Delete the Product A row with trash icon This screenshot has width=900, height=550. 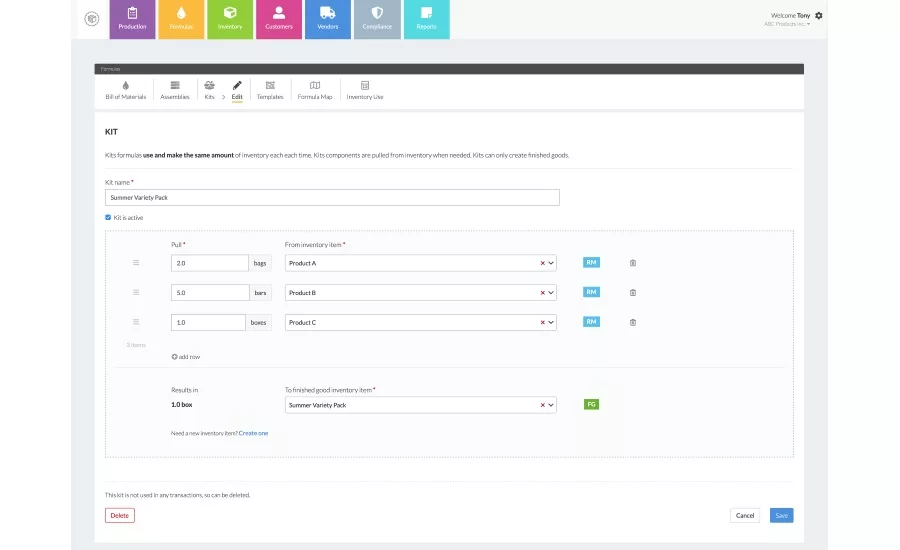(x=633, y=263)
